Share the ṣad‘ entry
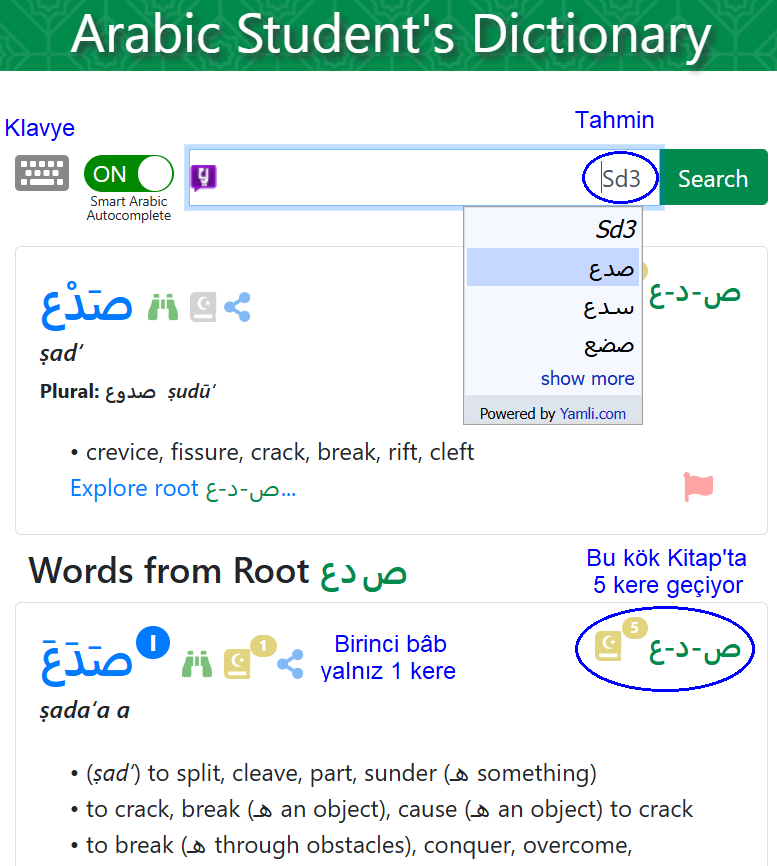Viewport: 777px width, 866px height. point(237,307)
